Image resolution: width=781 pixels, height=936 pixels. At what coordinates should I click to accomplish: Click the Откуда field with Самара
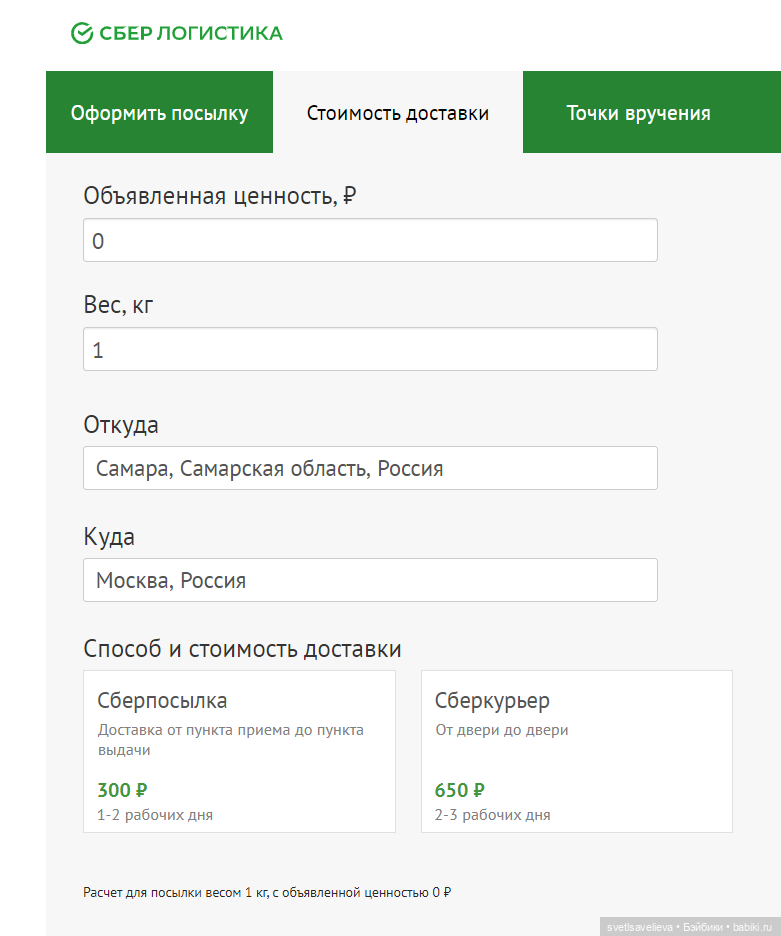coord(370,468)
